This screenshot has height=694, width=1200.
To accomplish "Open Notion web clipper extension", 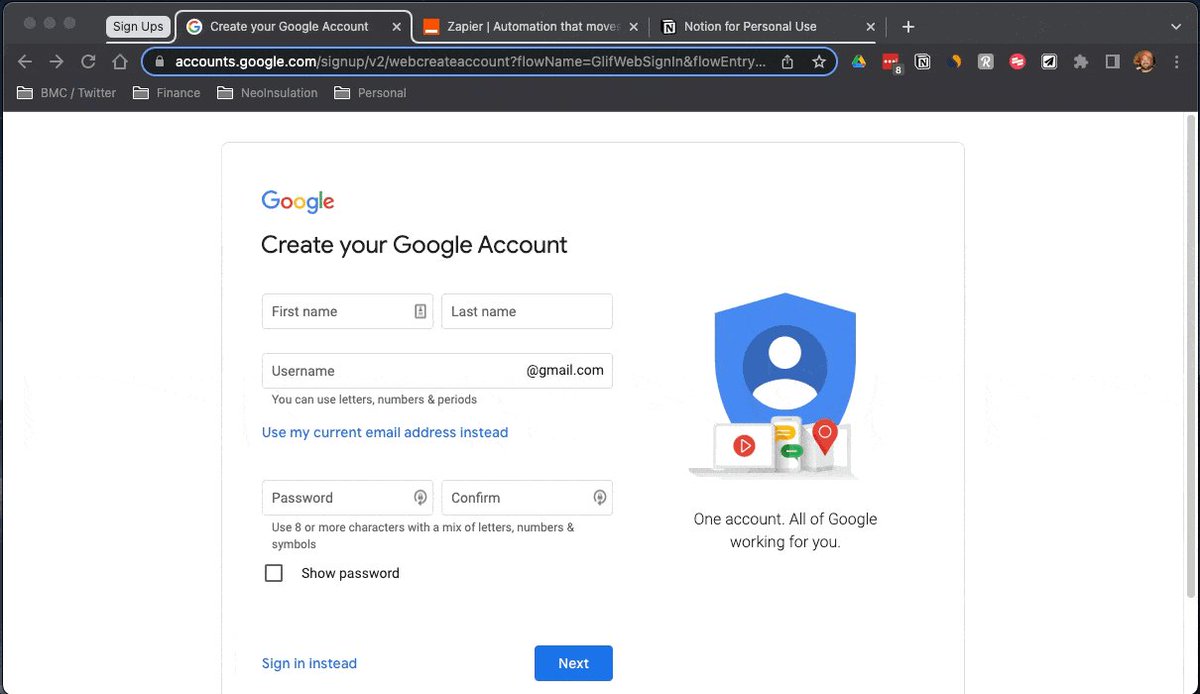I will [x=923, y=62].
